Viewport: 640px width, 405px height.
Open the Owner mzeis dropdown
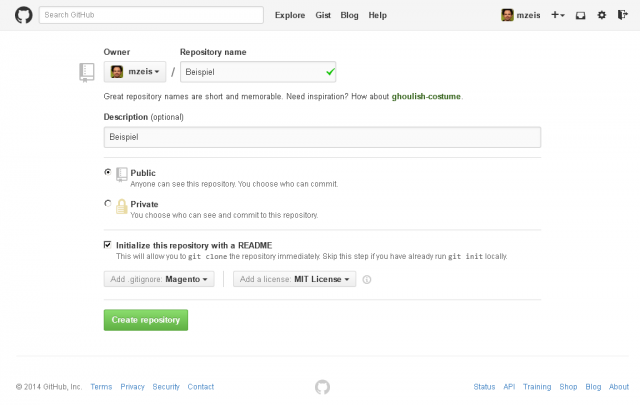coord(135,72)
